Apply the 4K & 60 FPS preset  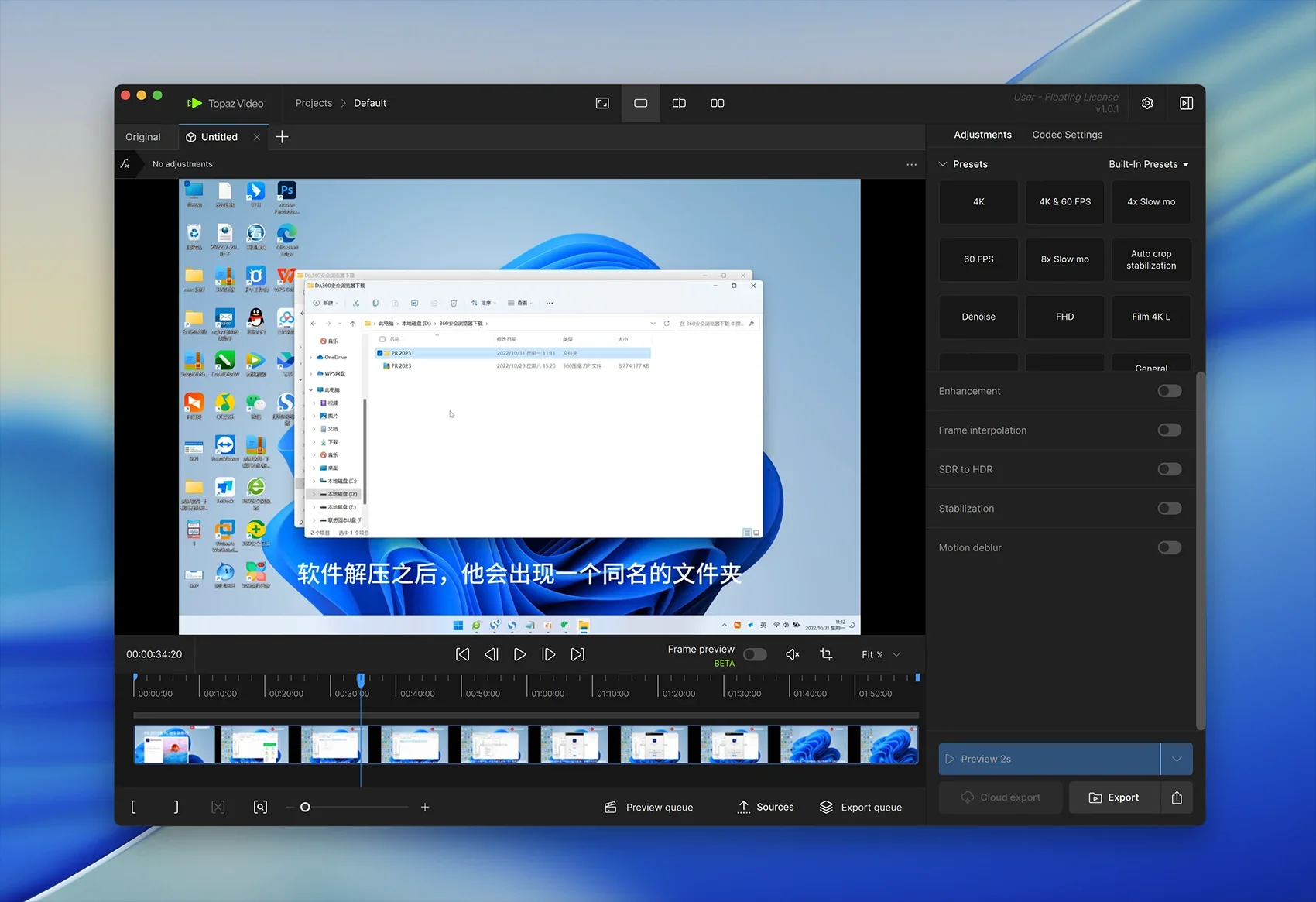point(1065,202)
